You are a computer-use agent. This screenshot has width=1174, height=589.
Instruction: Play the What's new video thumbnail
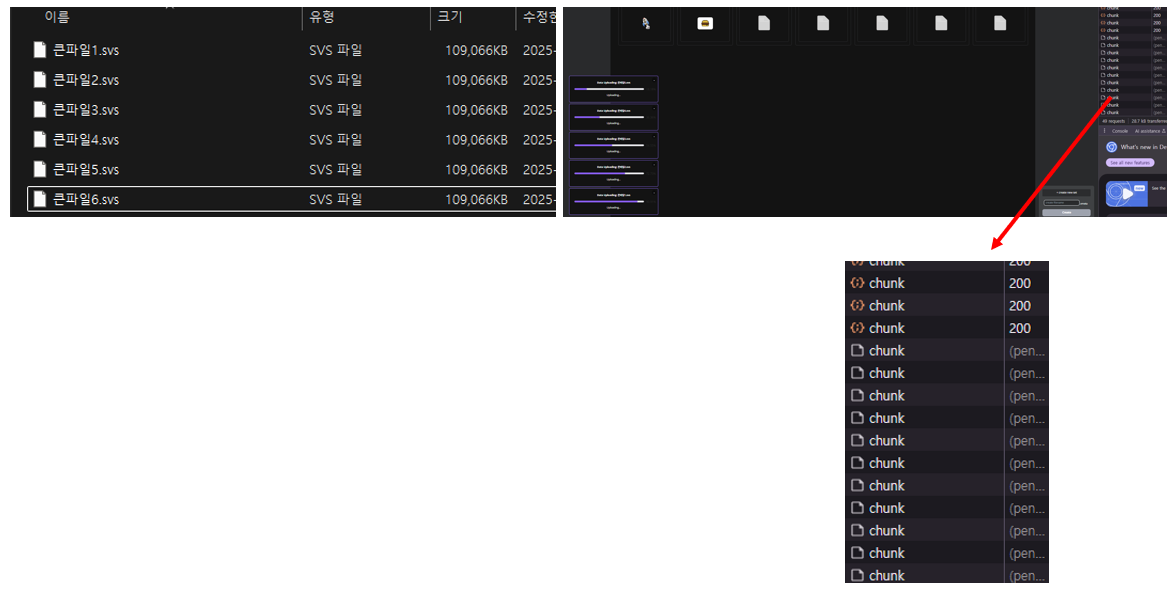pos(1127,194)
